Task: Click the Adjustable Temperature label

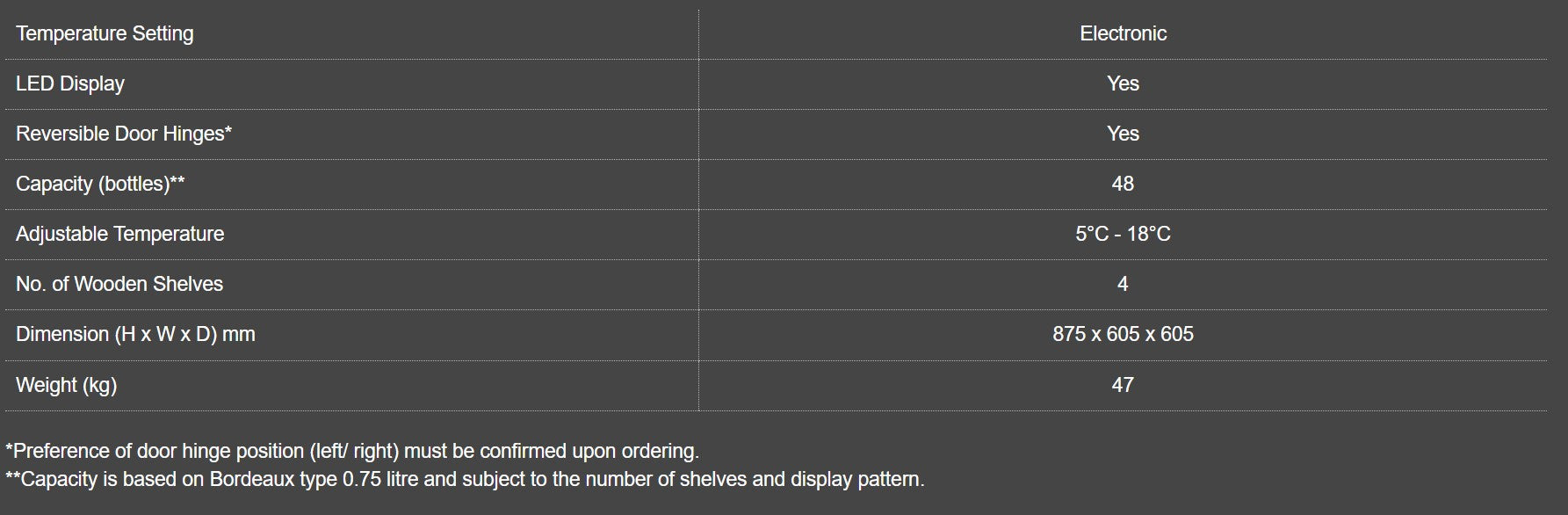Action: click(119, 234)
